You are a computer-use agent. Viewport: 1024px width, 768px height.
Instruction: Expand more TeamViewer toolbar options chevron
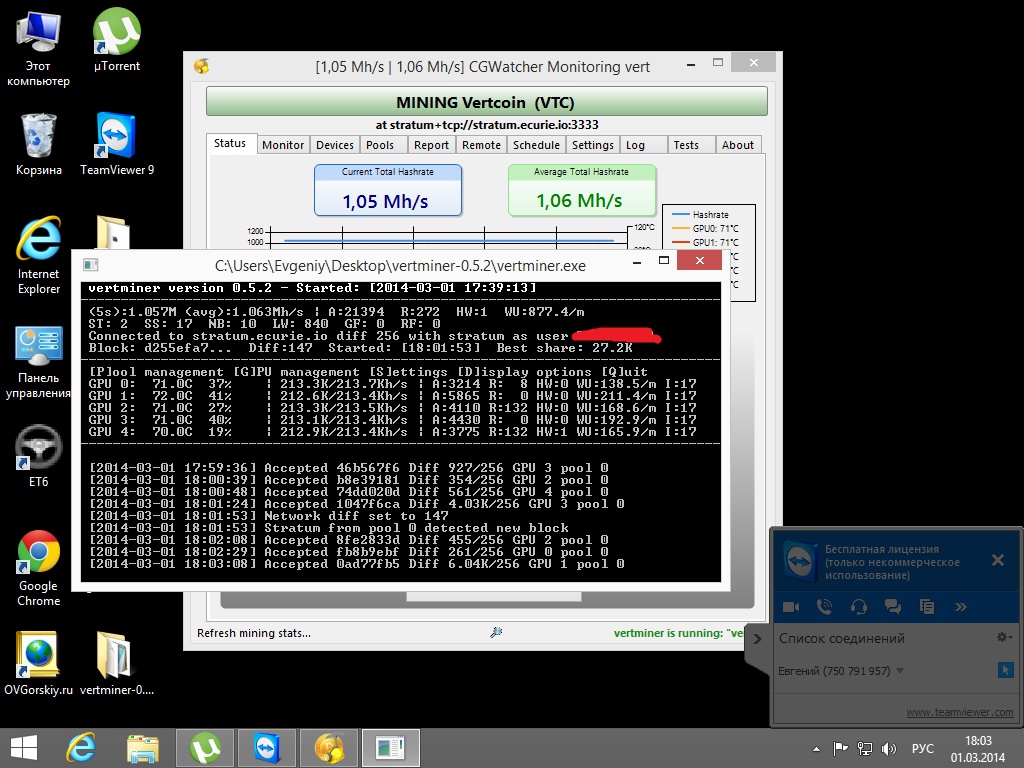[x=961, y=607]
